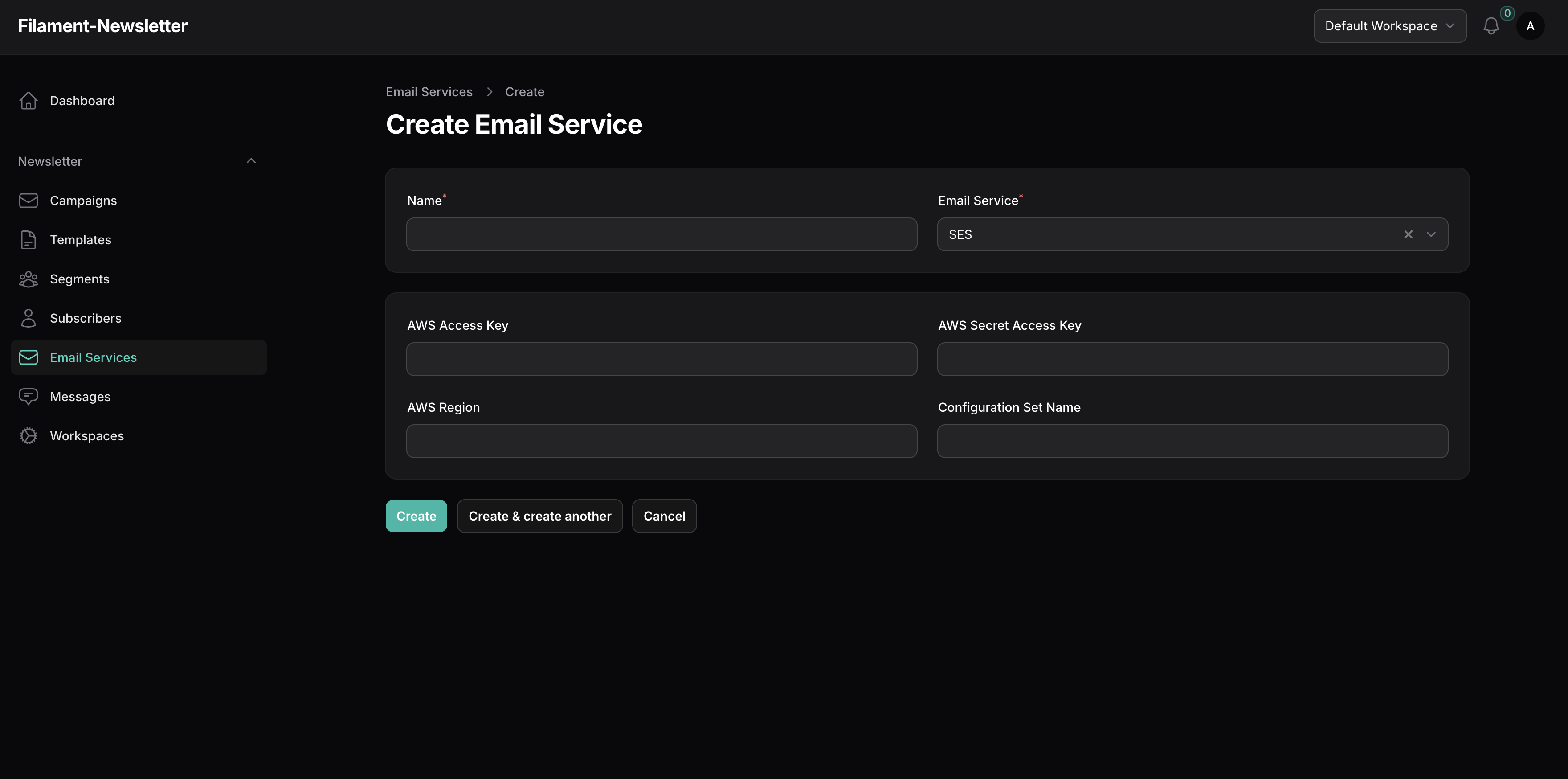1568x779 pixels.
Task: Click the Create breadcrumb text
Action: 525,92
